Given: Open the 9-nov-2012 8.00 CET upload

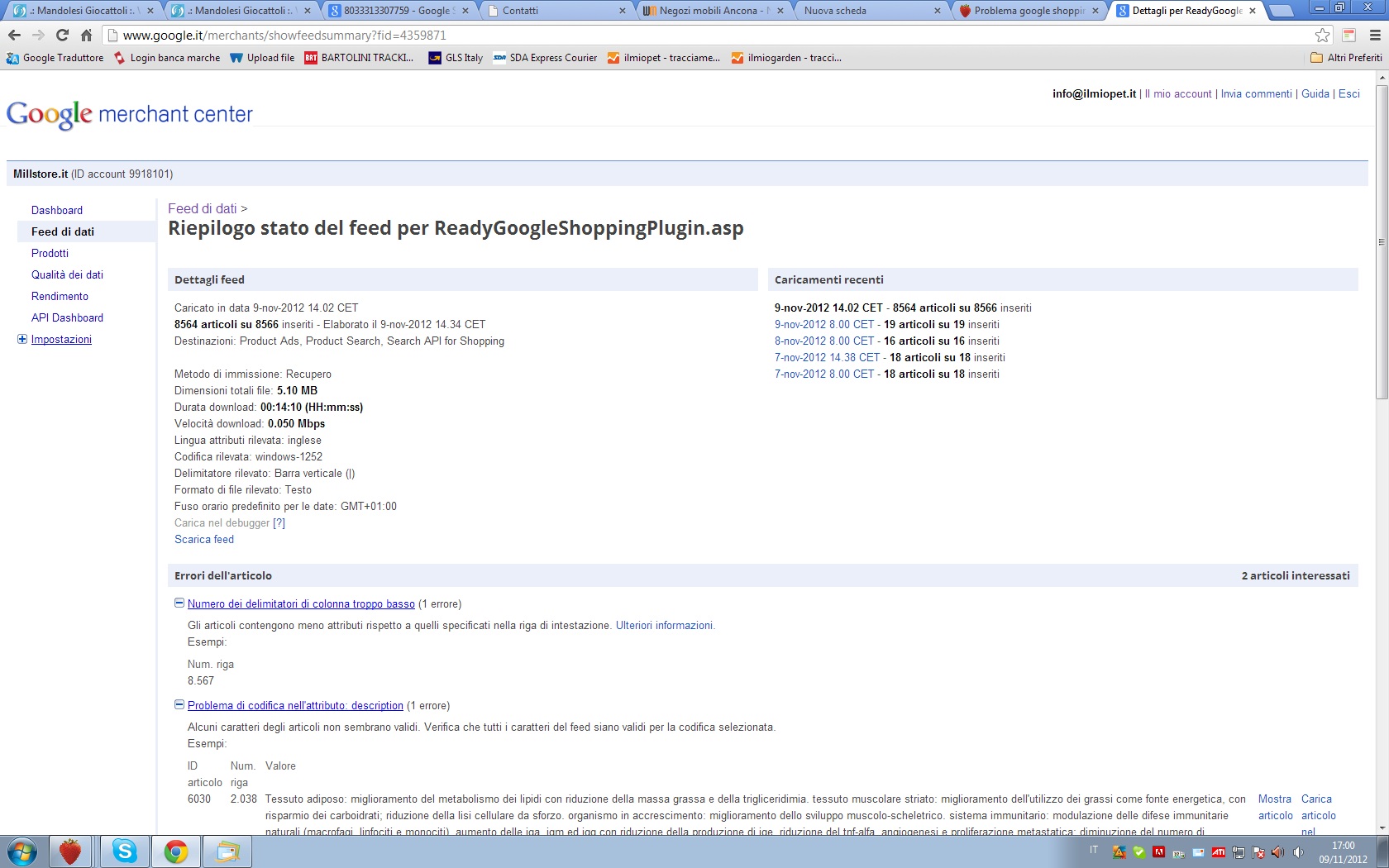Looking at the screenshot, I should point(824,324).
